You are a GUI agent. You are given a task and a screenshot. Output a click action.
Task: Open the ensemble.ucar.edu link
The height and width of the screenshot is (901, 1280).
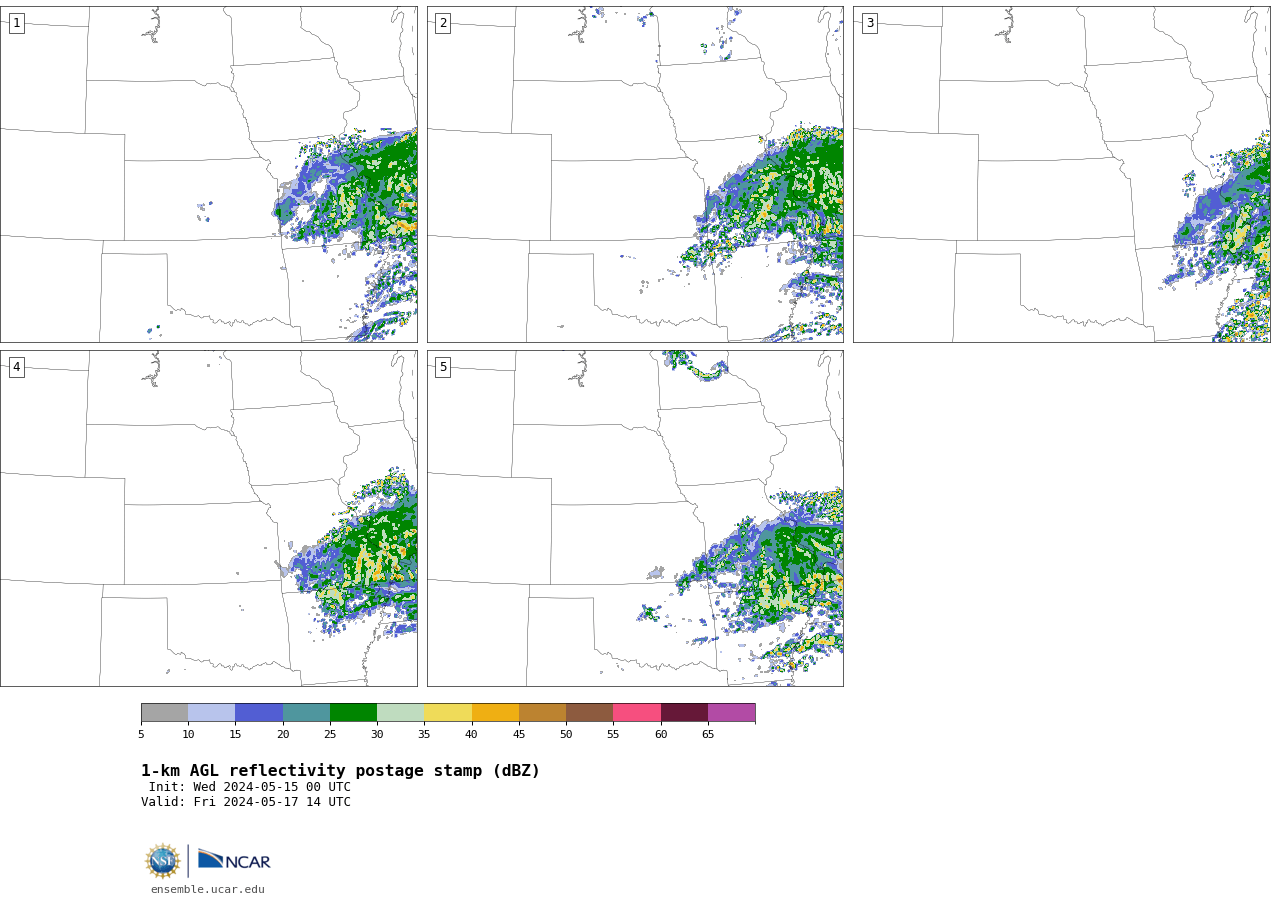(208, 889)
